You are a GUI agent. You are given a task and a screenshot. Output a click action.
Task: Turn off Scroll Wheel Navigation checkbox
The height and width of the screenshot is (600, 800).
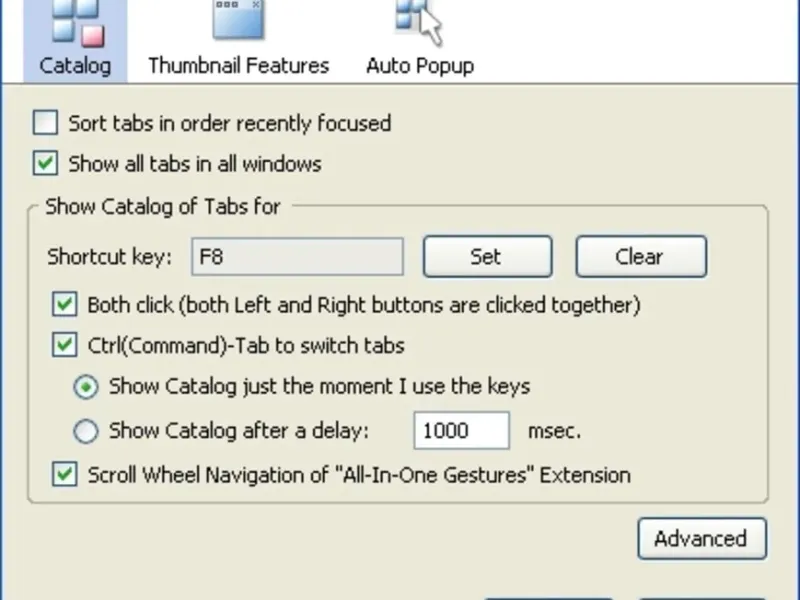(65, 475)
